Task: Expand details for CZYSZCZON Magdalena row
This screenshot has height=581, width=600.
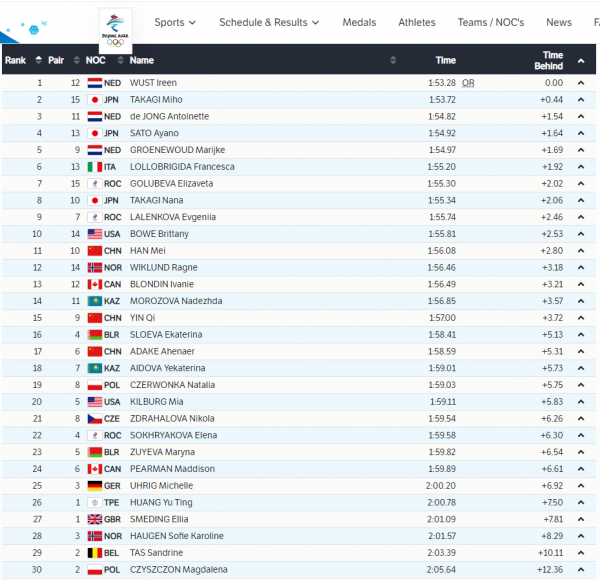Action: (x=581, y=570)
